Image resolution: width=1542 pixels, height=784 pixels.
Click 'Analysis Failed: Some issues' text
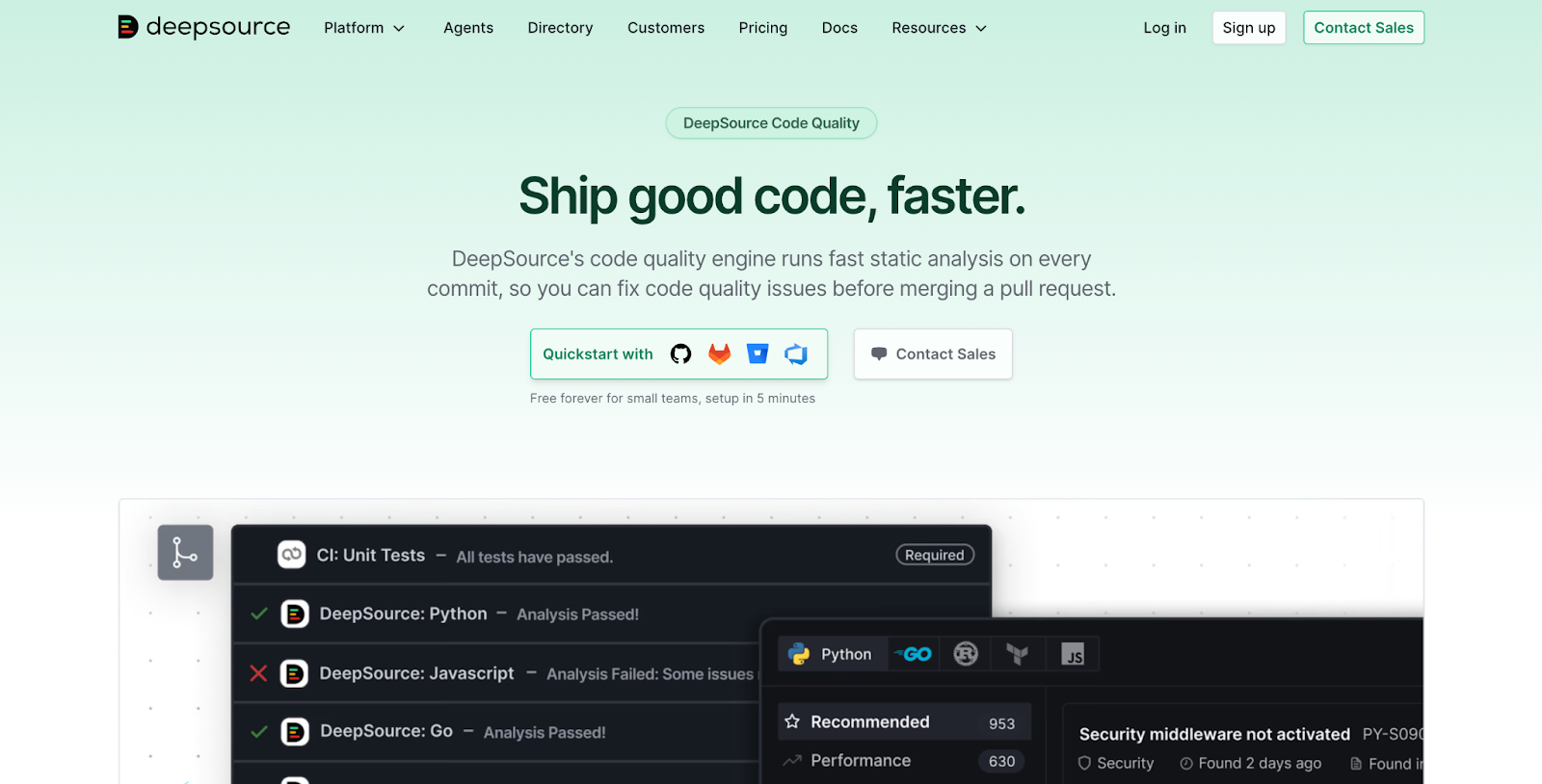[x=651, y=674]
